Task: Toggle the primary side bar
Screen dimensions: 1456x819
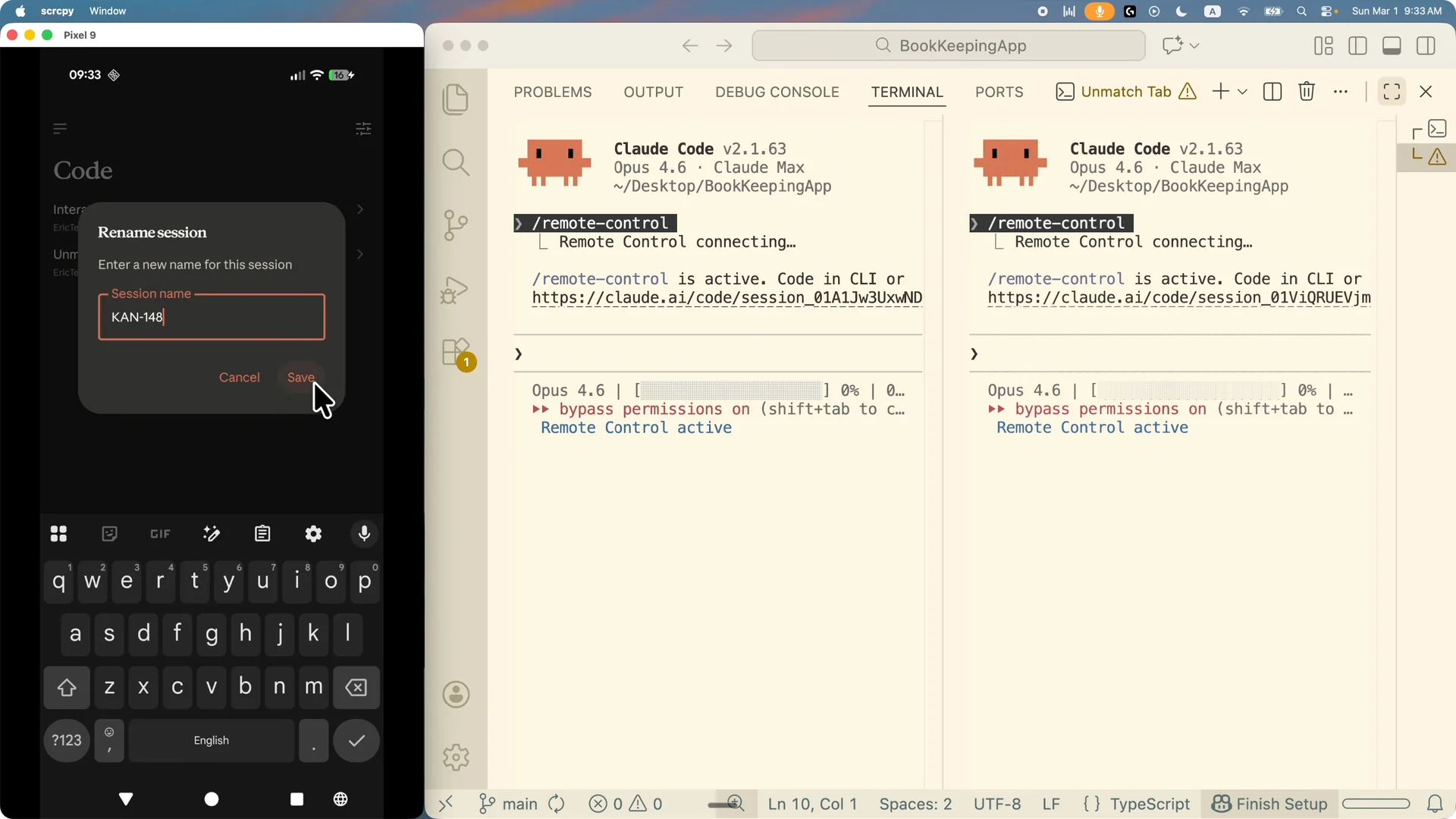Action: tap(1357, 45)
